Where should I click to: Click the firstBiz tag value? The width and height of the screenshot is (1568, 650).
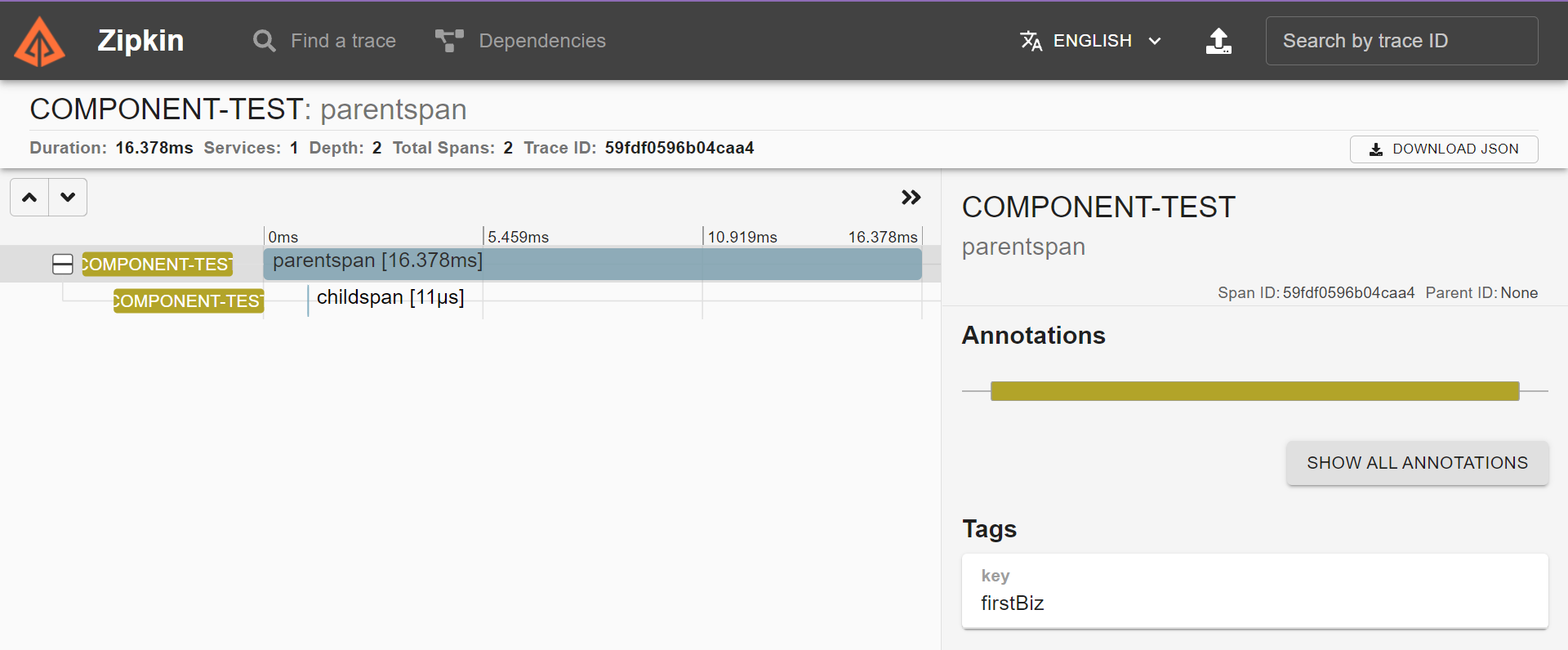click(1013, 603)
